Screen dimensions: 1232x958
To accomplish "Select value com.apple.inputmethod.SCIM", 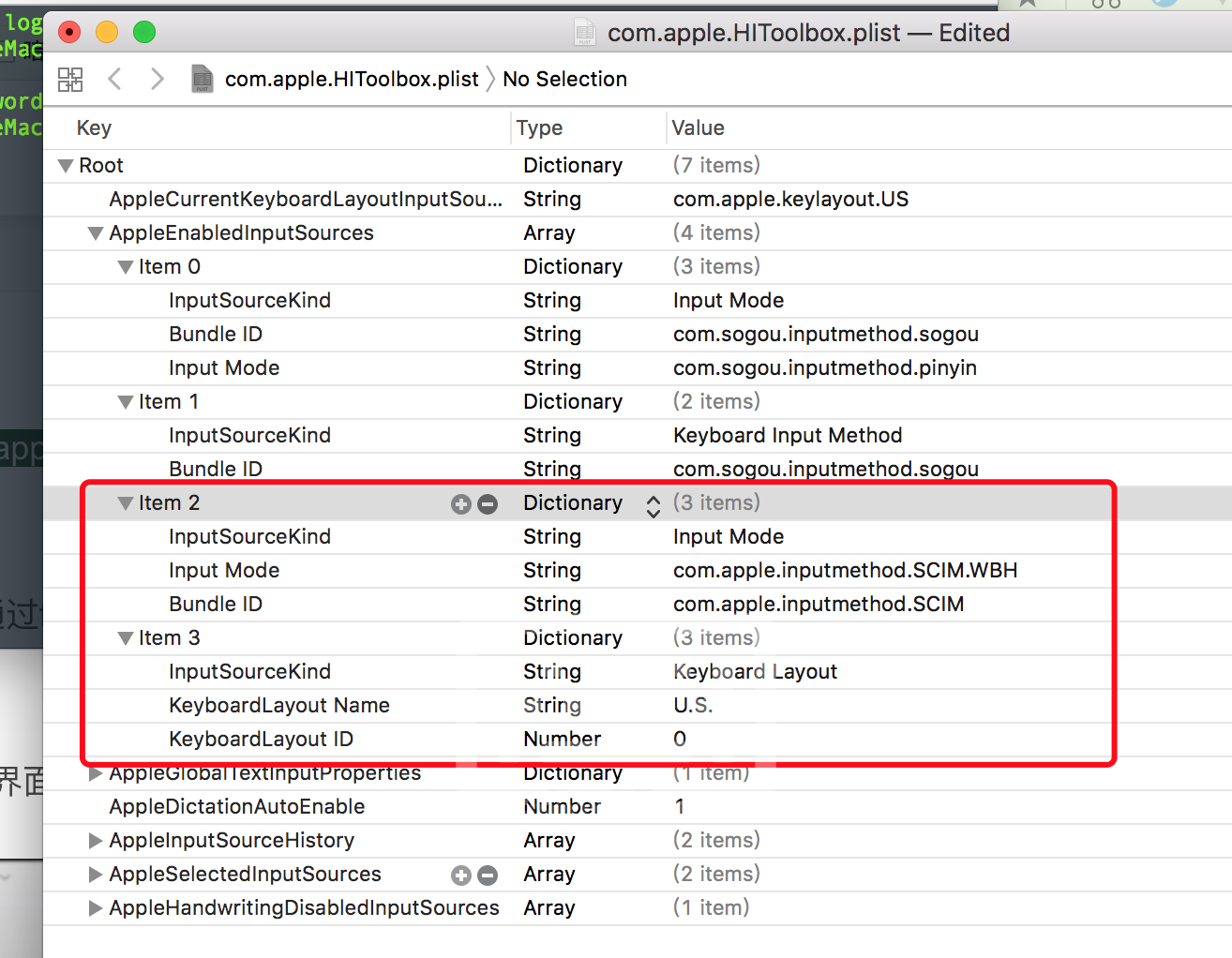I will 819,604.
